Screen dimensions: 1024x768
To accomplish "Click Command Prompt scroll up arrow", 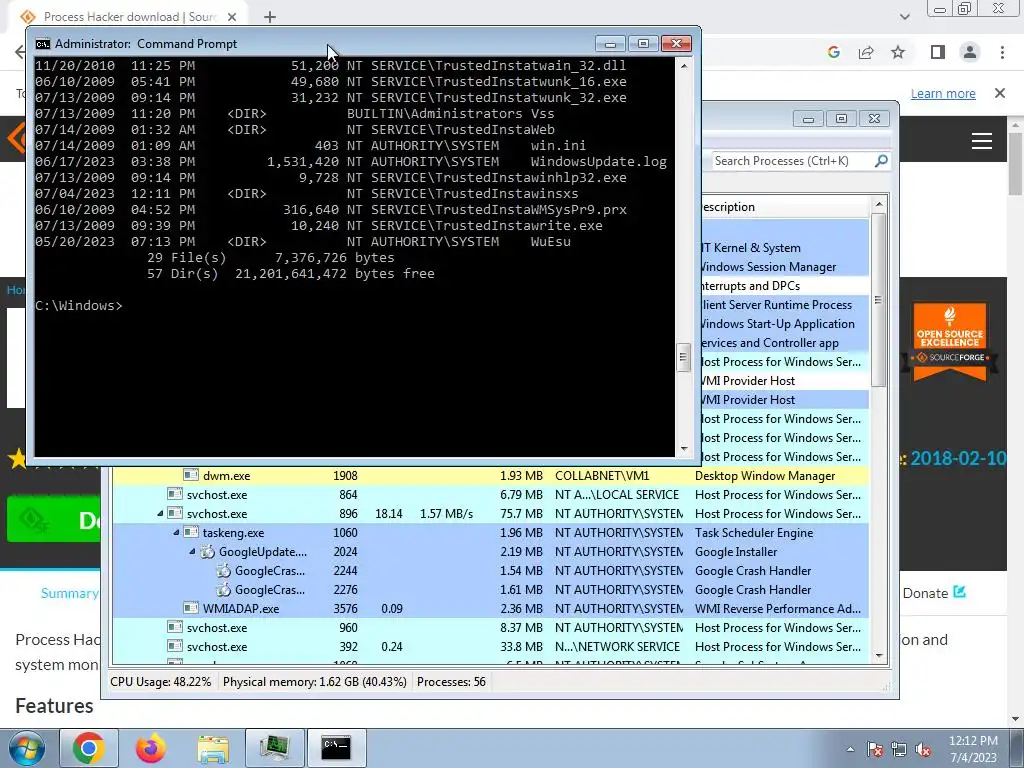I will tap(684, 66).
